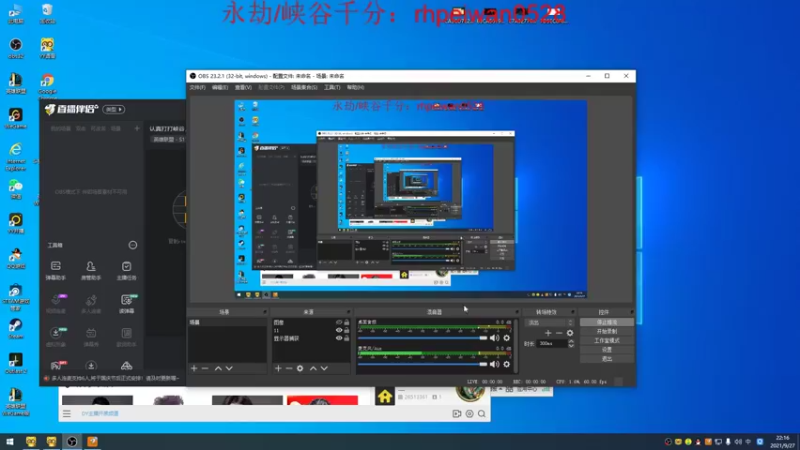Toggle visibility eye of 显示器捕获 source
This screenshot has height=450, width=800.
click(x=339, y=338)
